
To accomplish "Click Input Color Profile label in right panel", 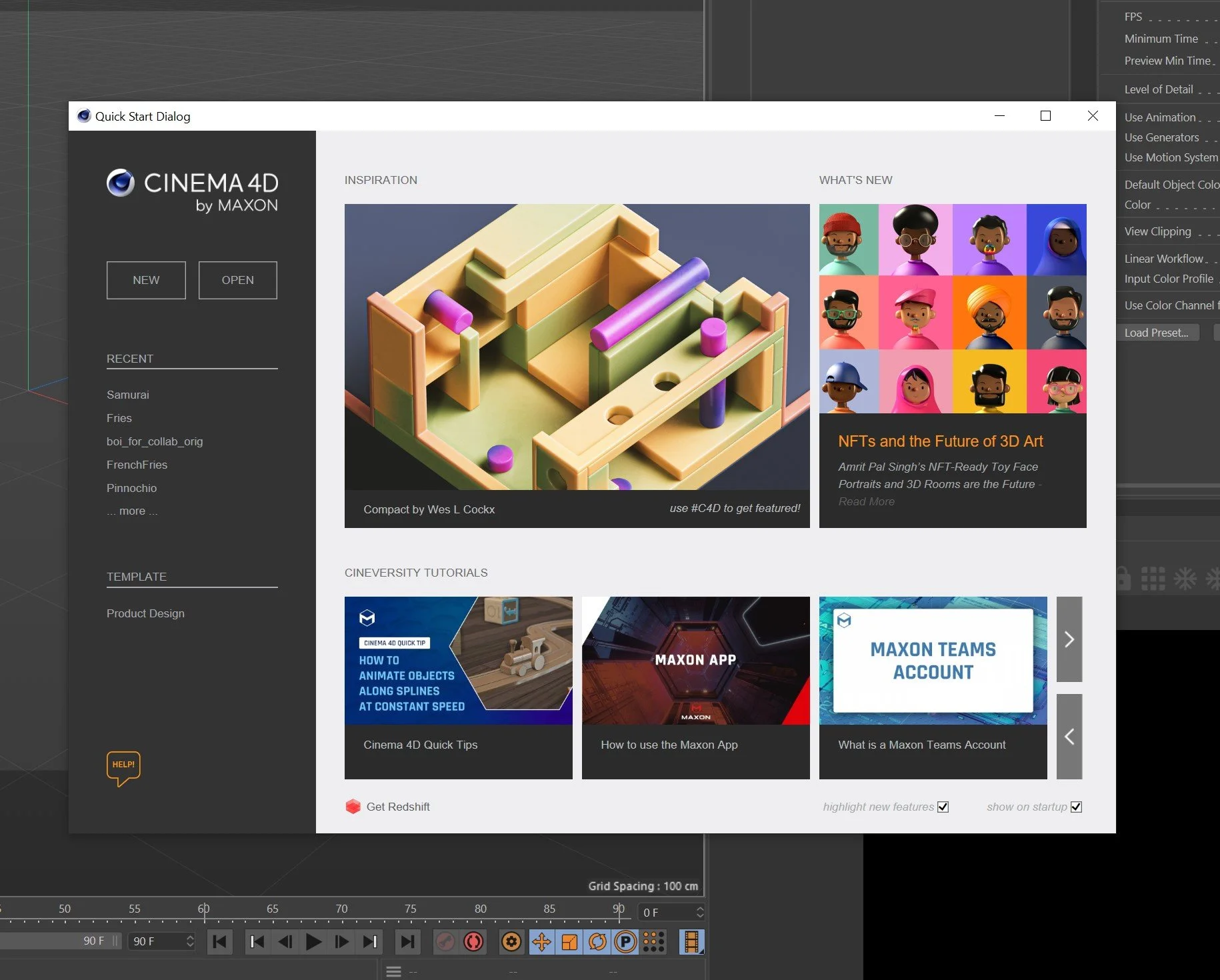I will 1169,279.
